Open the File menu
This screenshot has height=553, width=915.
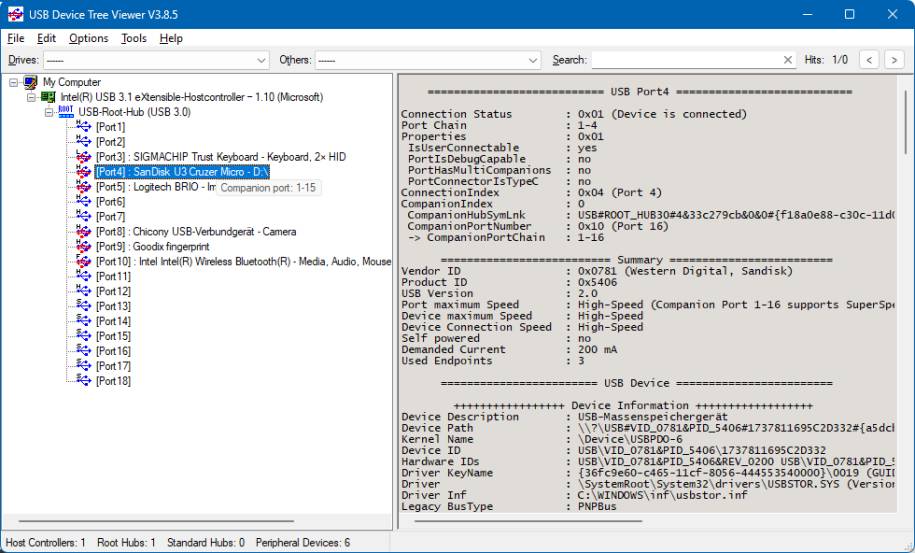[16, 38]
